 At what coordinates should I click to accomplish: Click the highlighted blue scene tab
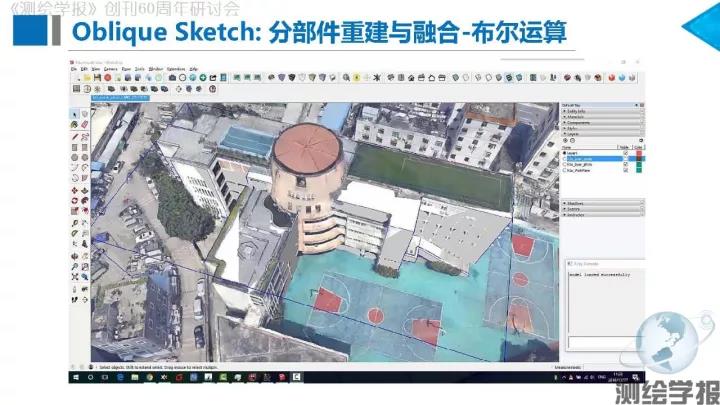click(x=120, y=98)
